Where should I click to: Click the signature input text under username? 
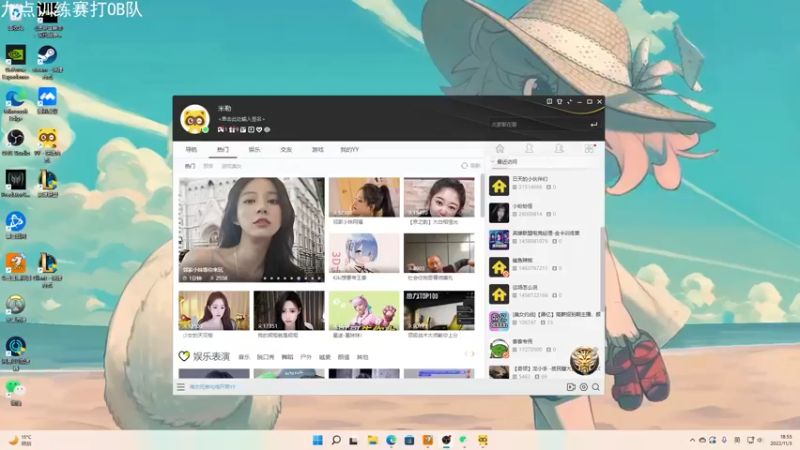point(241,119)
